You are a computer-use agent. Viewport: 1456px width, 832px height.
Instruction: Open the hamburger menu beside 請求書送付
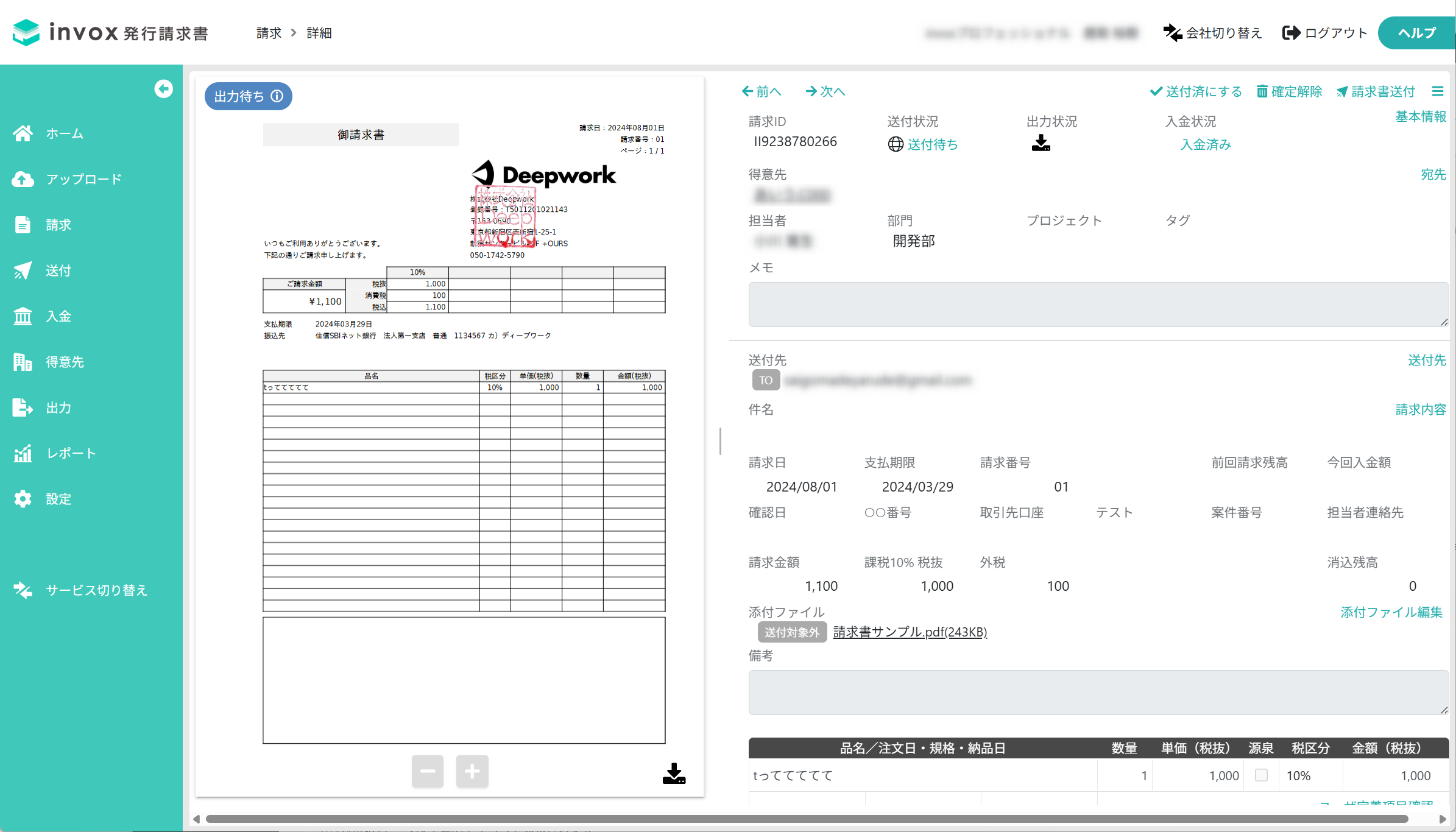tap(1438, 91)
